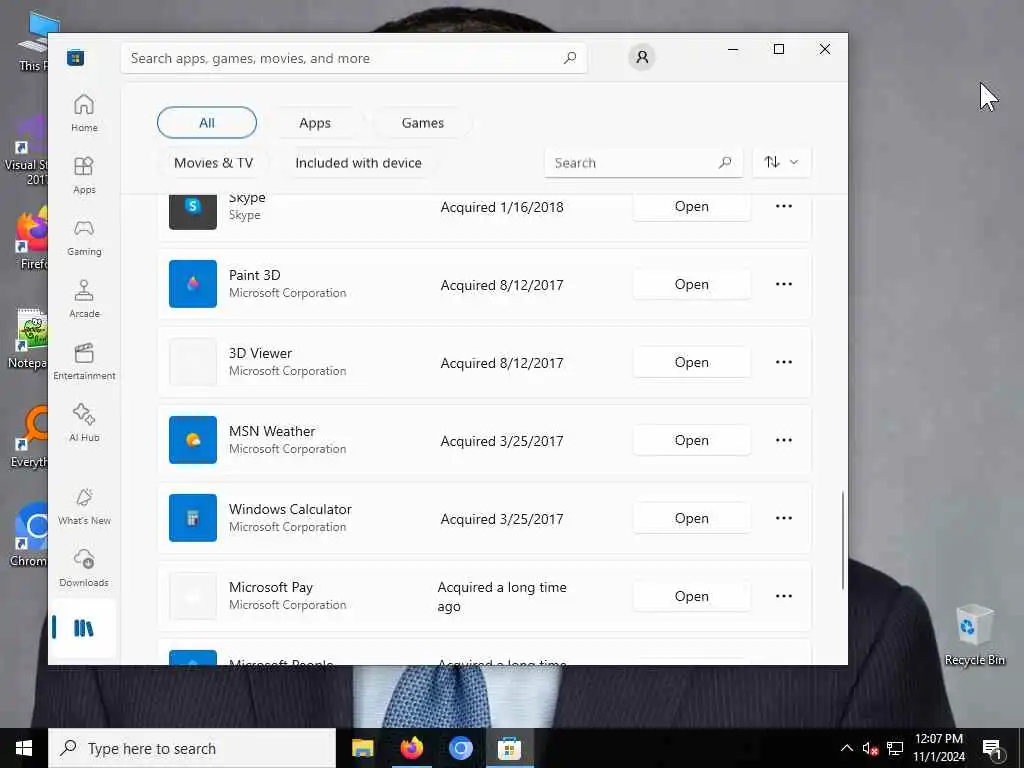Select Included with device filter

click(x=359, y=163)
